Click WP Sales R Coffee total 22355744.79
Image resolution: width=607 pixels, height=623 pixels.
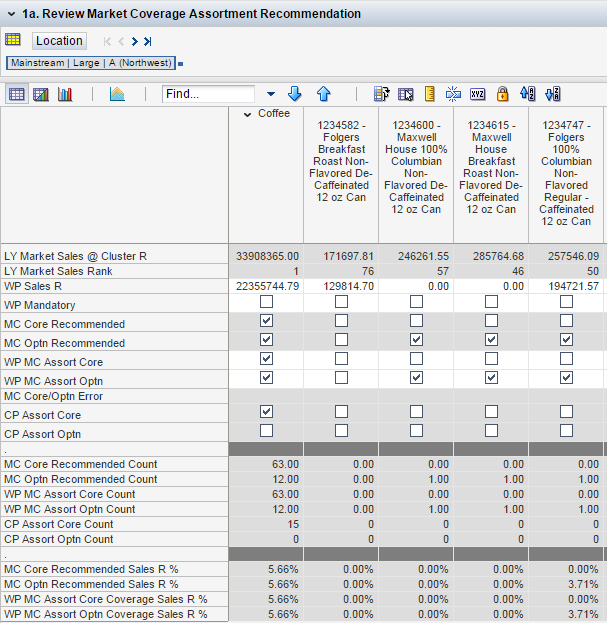(x=267, y=286)
